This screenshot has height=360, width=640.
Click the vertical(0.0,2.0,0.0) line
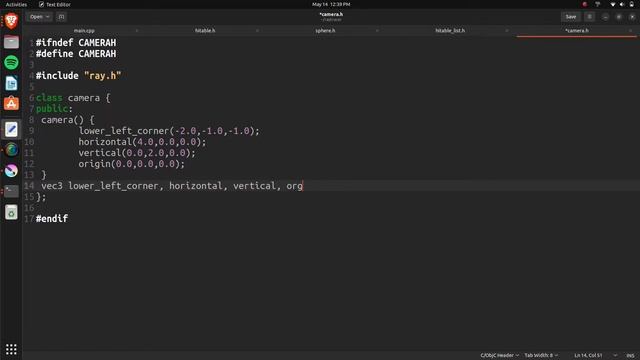(x=137, y=153)
